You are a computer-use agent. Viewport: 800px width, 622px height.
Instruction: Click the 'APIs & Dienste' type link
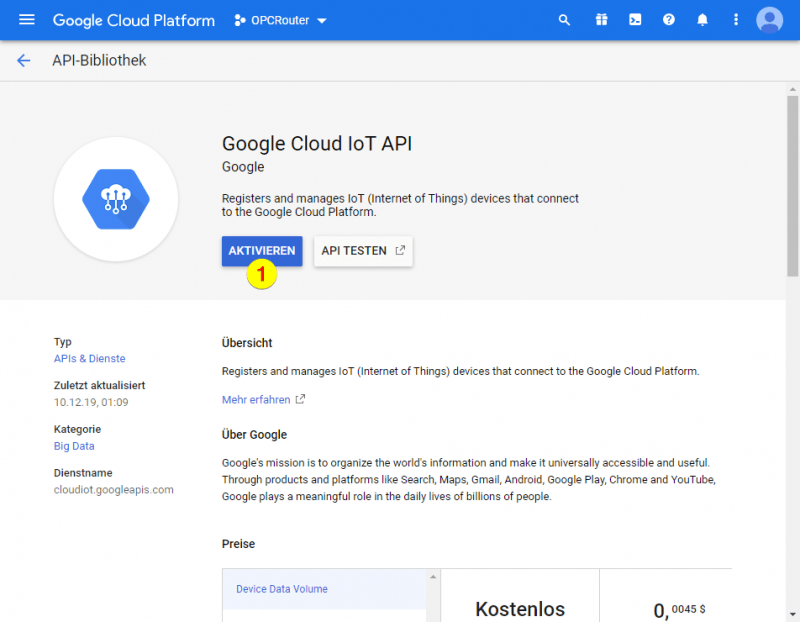click(89, 358)
